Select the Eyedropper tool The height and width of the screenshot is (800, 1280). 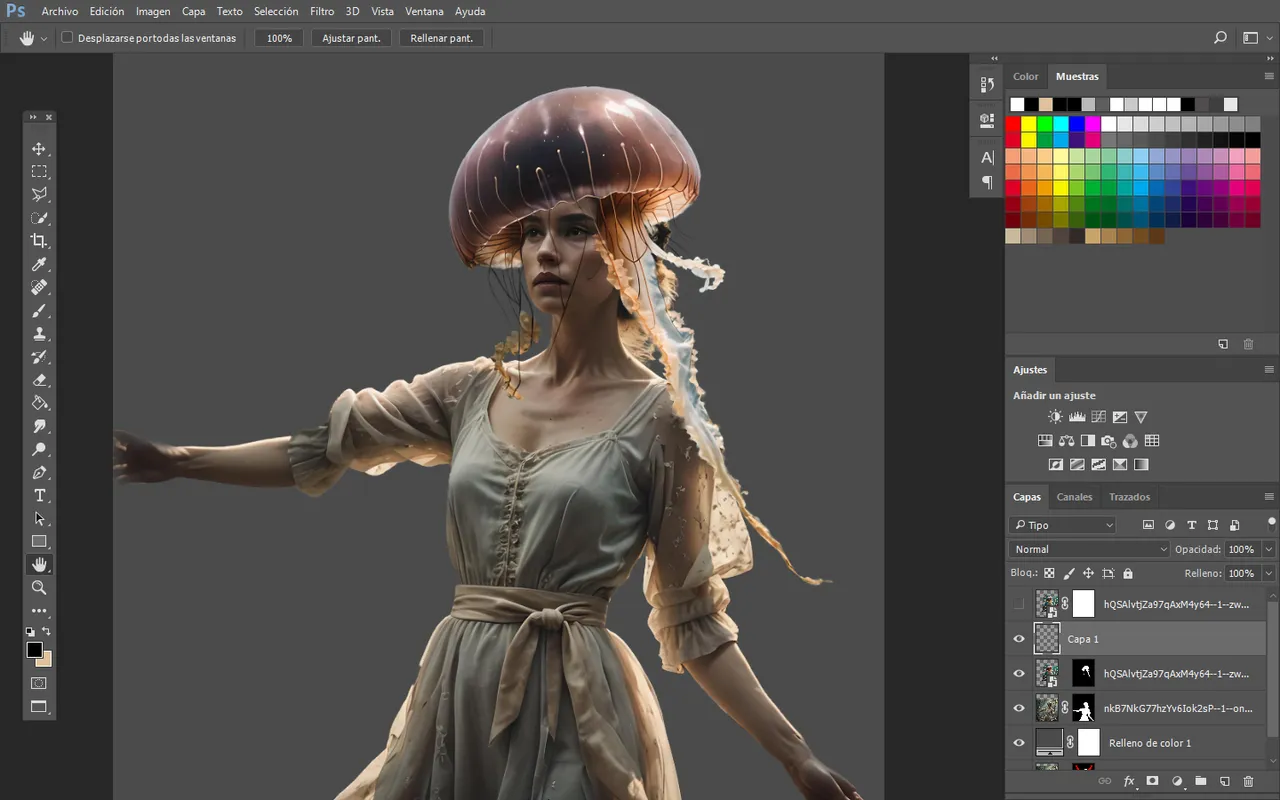39,264
